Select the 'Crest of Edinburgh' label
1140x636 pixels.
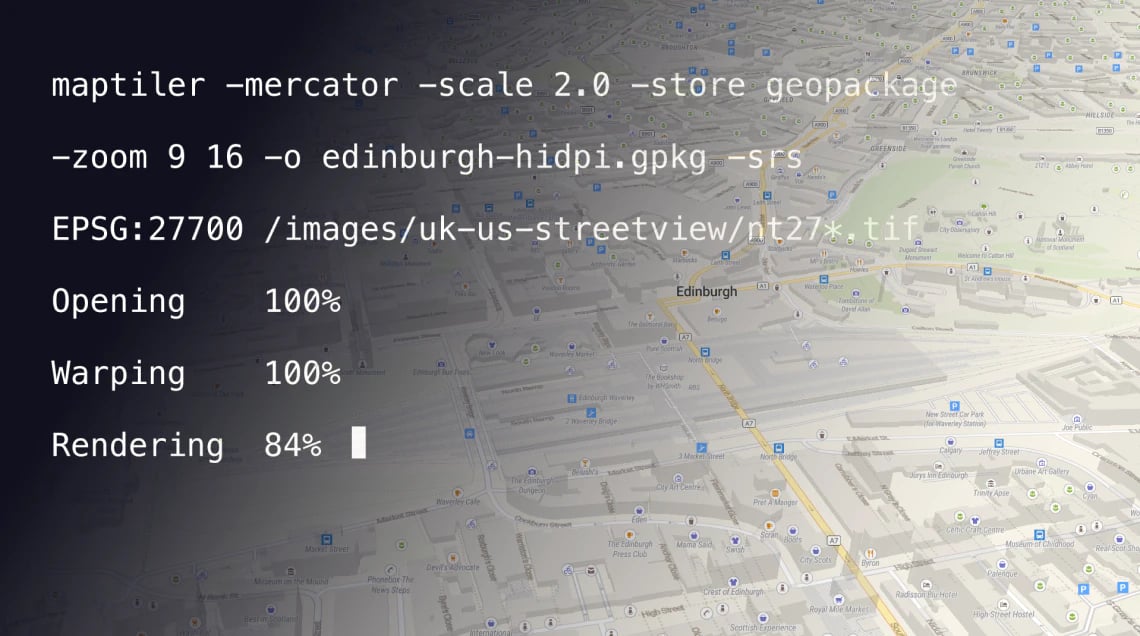click(x=733, y=592)
